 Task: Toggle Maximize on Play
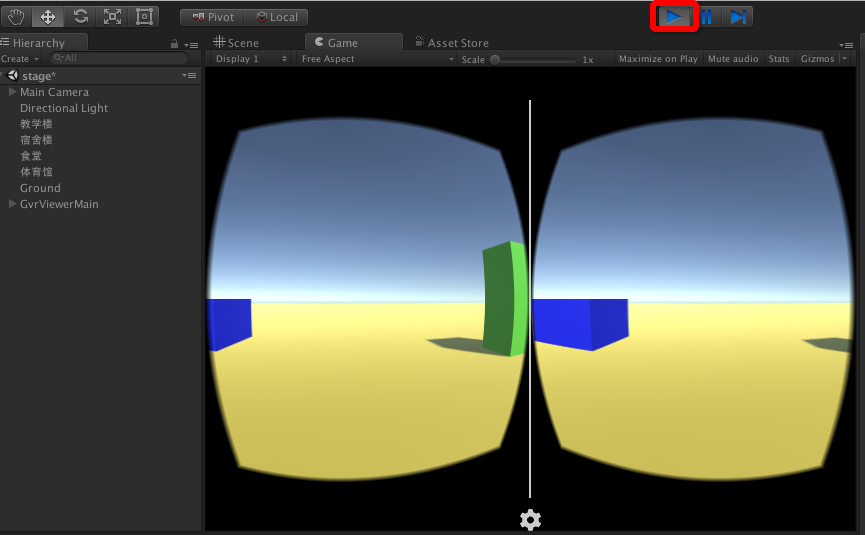[x=658, y=58]
